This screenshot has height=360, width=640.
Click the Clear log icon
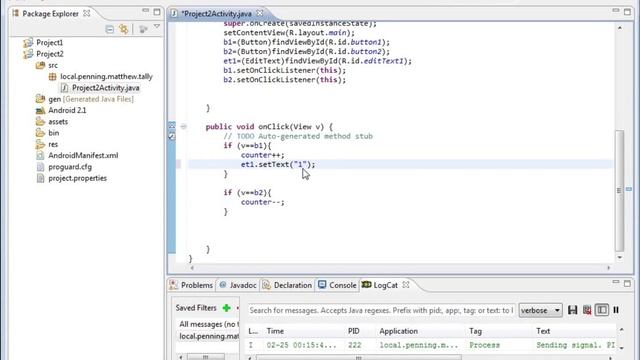pos(587,310)
